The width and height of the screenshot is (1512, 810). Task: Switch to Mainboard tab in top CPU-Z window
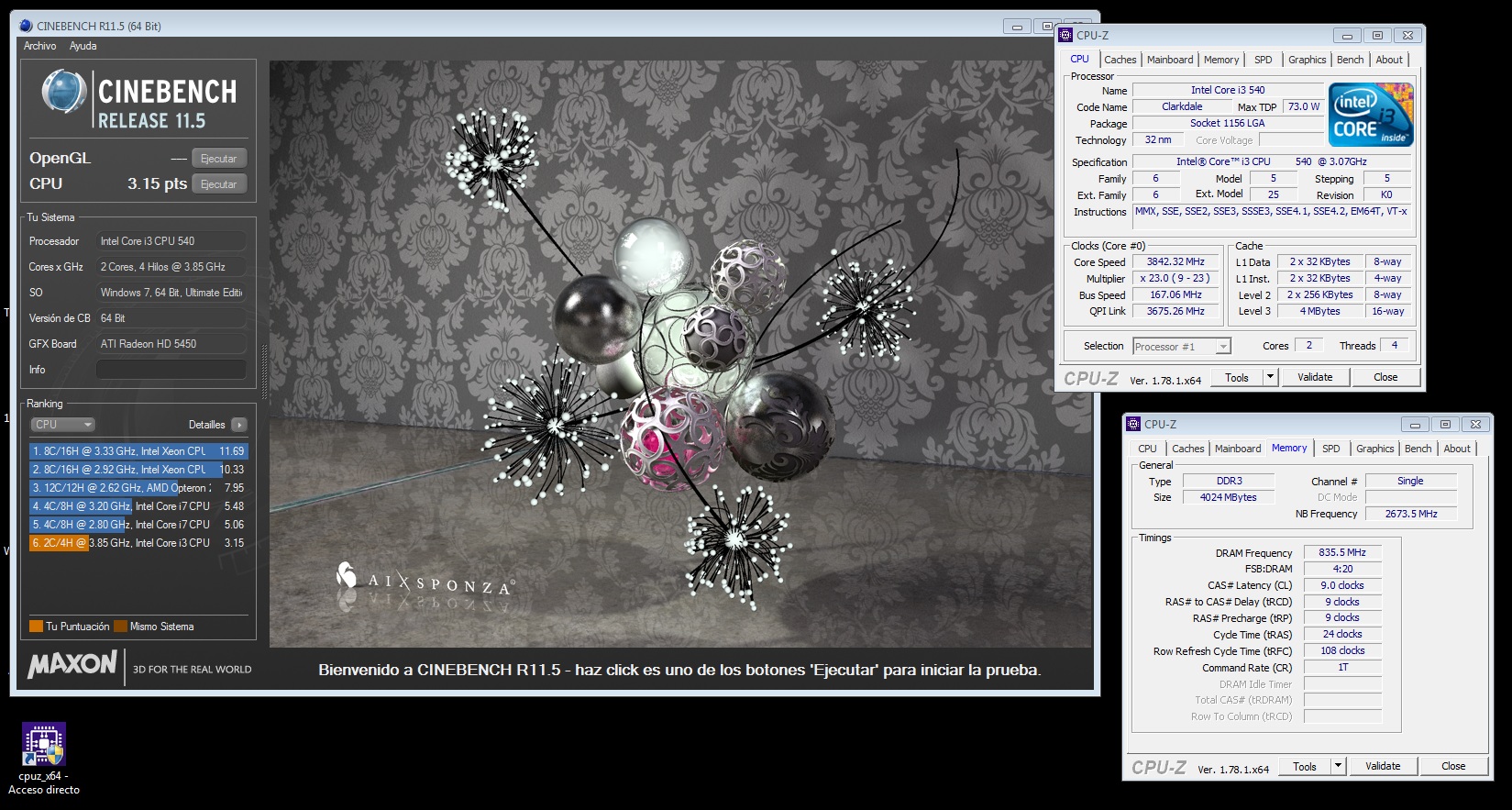1170,60
